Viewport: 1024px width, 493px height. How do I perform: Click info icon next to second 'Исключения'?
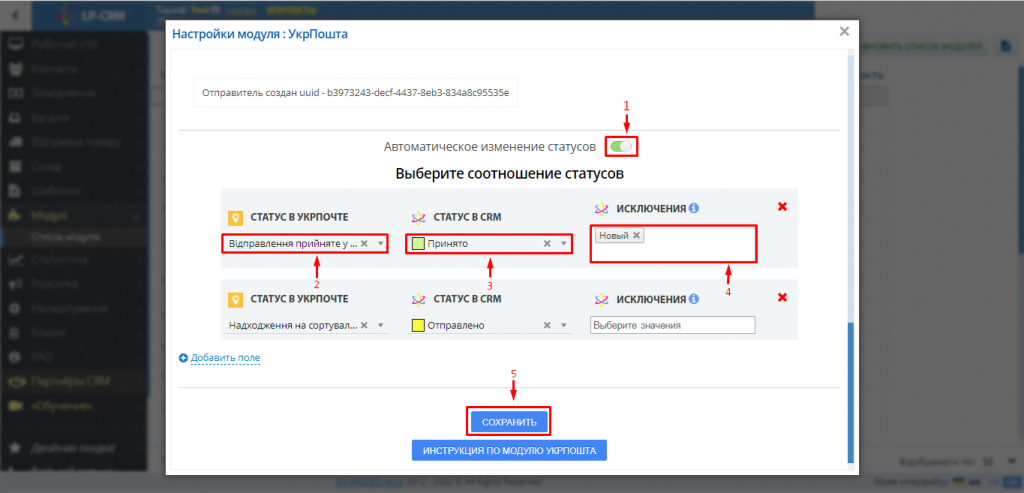(x=694, y=299)
